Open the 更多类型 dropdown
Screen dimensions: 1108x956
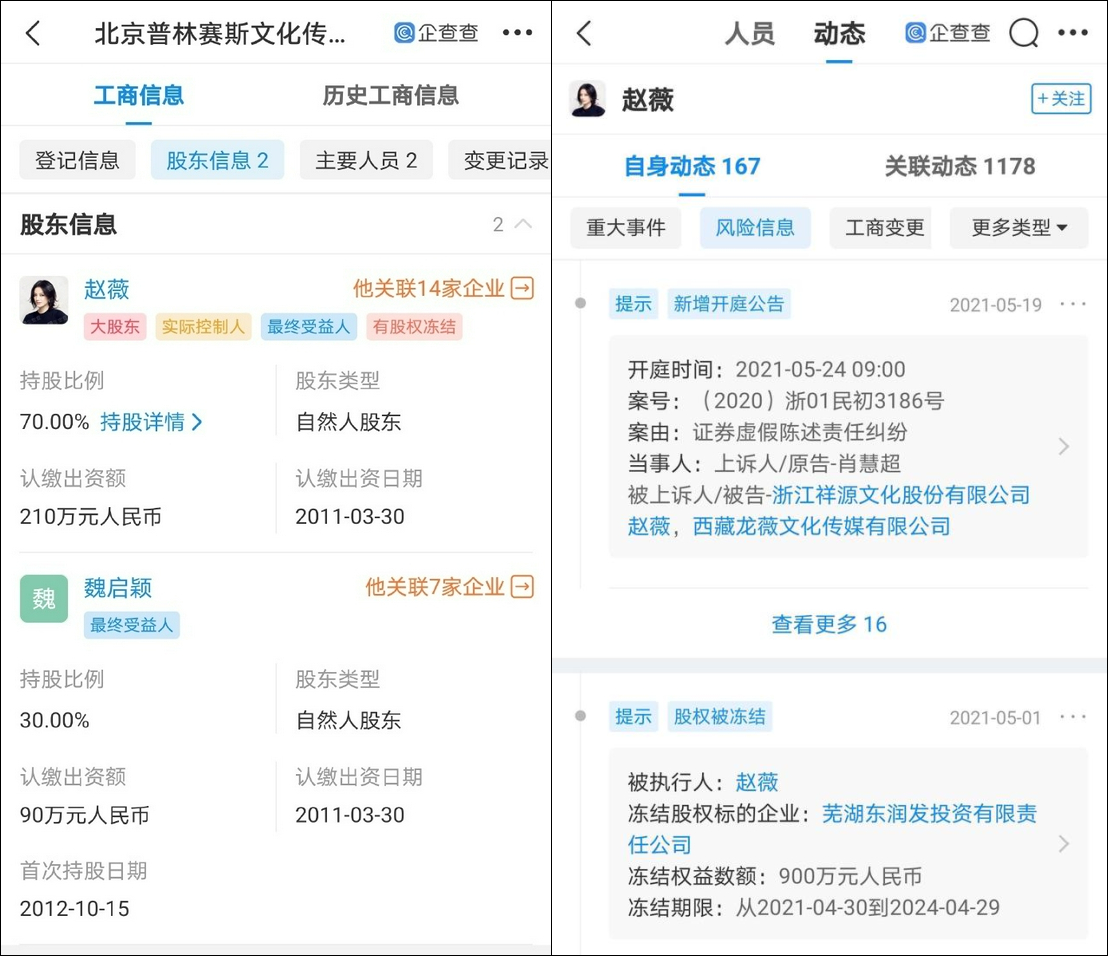(1019, 227)
